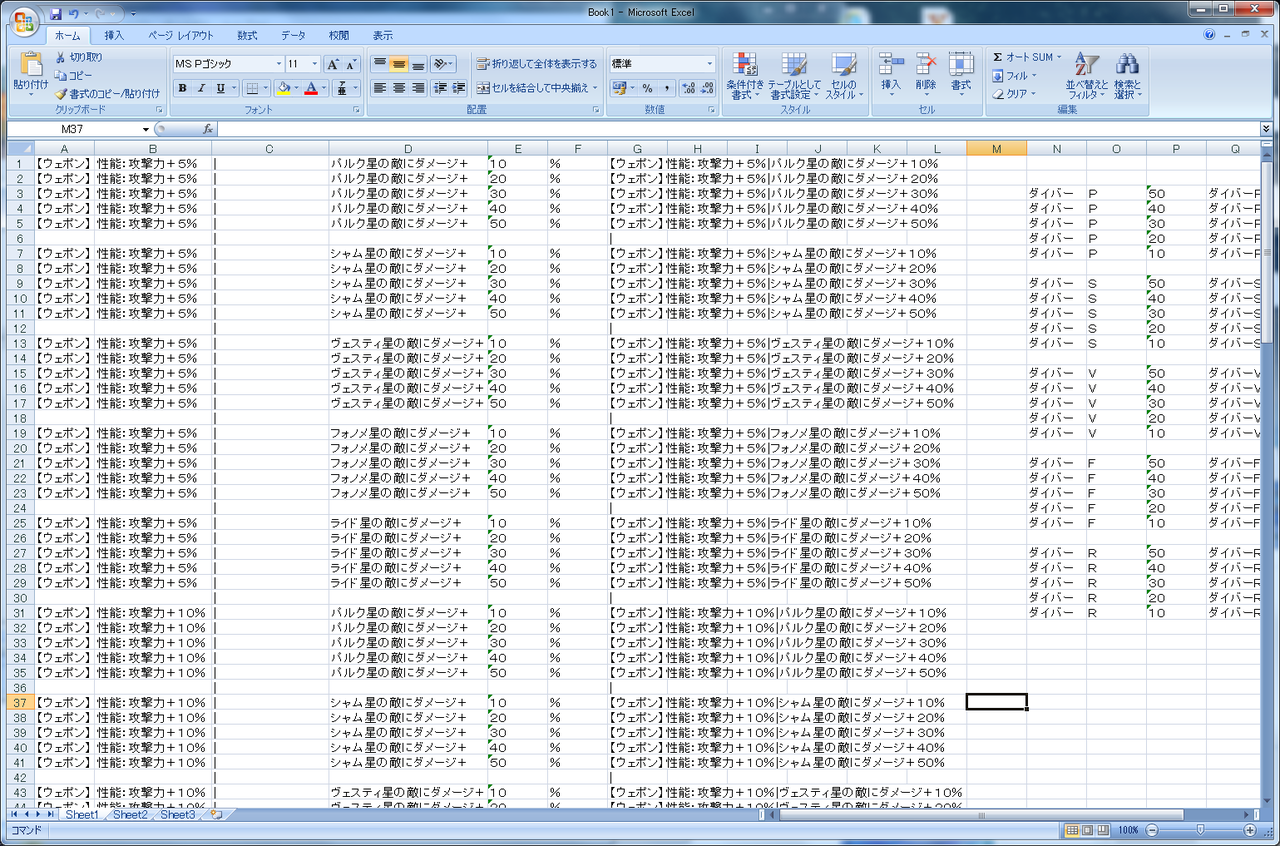The width and height of the screenshot is (1280, 846).
Task: Switch to the 校閲 ribbon tab
Action: pos(339,35)
